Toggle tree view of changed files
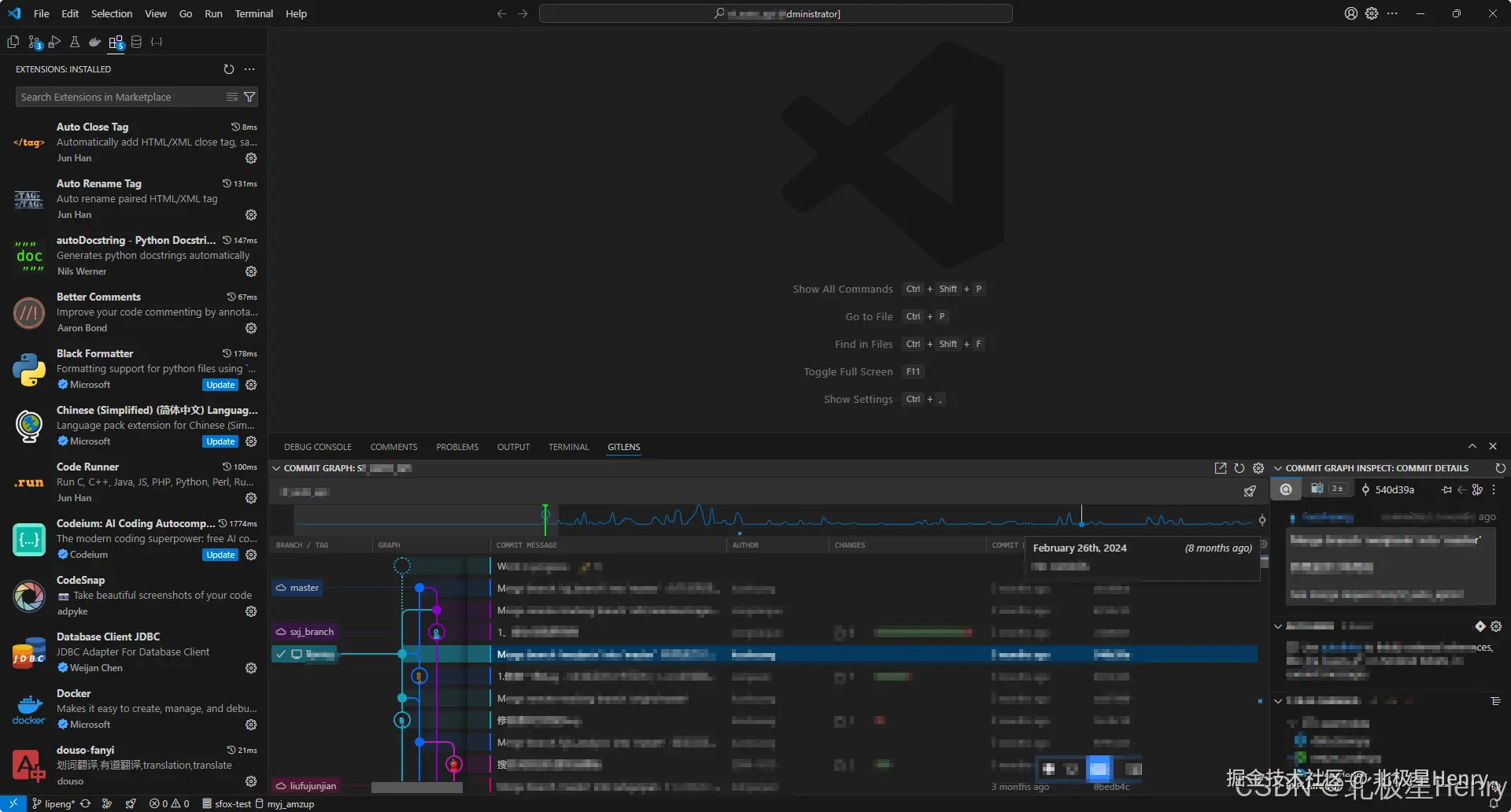The width and height of the screenshot is (1511, 812). click(x=1496, y=701)
